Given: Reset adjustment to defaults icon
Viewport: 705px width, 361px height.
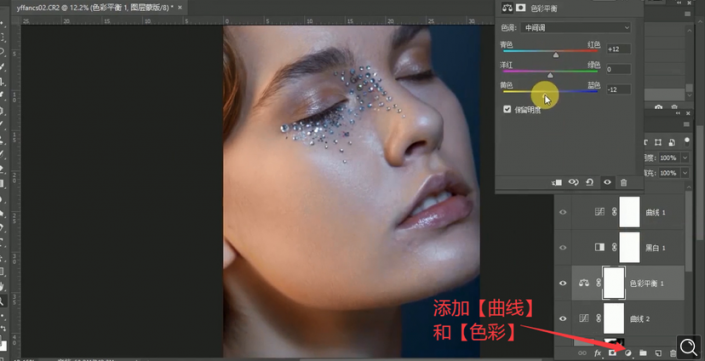Looking at the screenshot, I should (x=589, y=183).
